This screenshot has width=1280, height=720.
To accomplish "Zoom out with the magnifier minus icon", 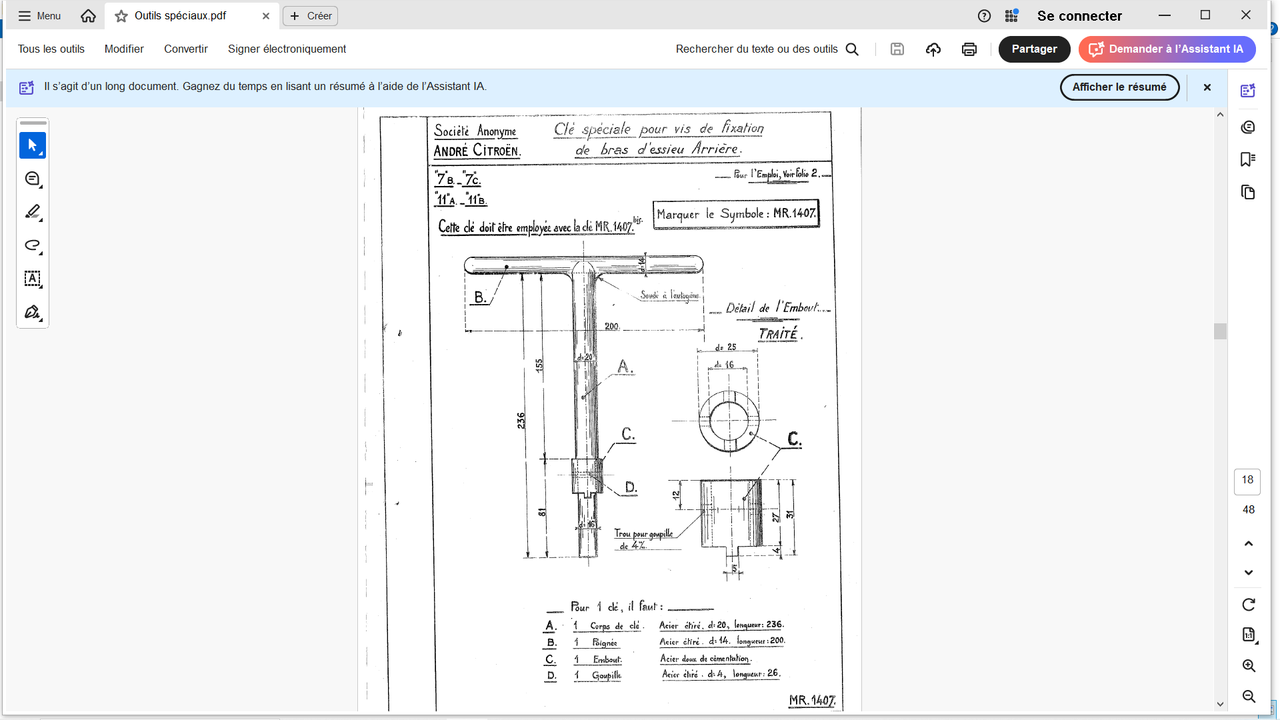I will click(x=1248, y=696).
